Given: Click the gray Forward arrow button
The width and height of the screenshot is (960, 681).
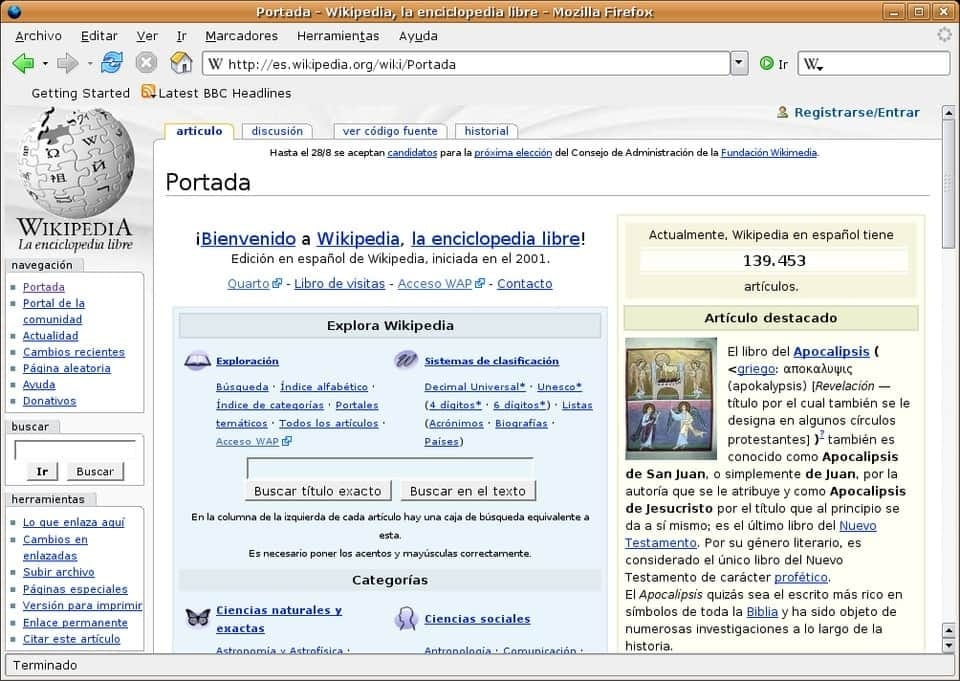Looking at the screenshot, I should pyautogui.click(x=67, y=63).
